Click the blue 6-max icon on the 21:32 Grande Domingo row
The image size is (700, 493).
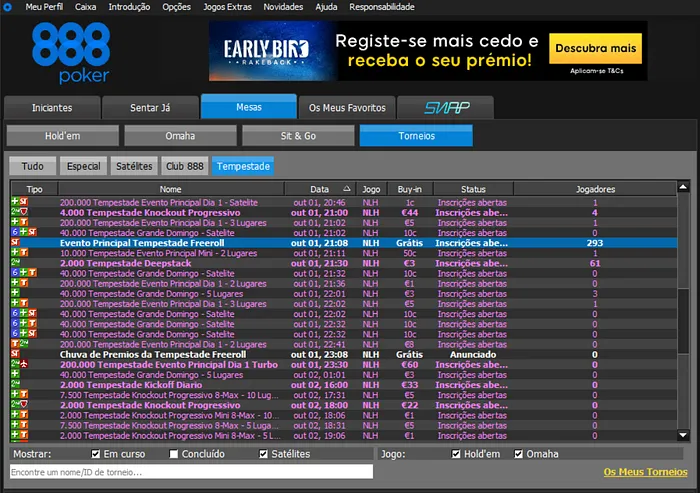pos(15,273)
